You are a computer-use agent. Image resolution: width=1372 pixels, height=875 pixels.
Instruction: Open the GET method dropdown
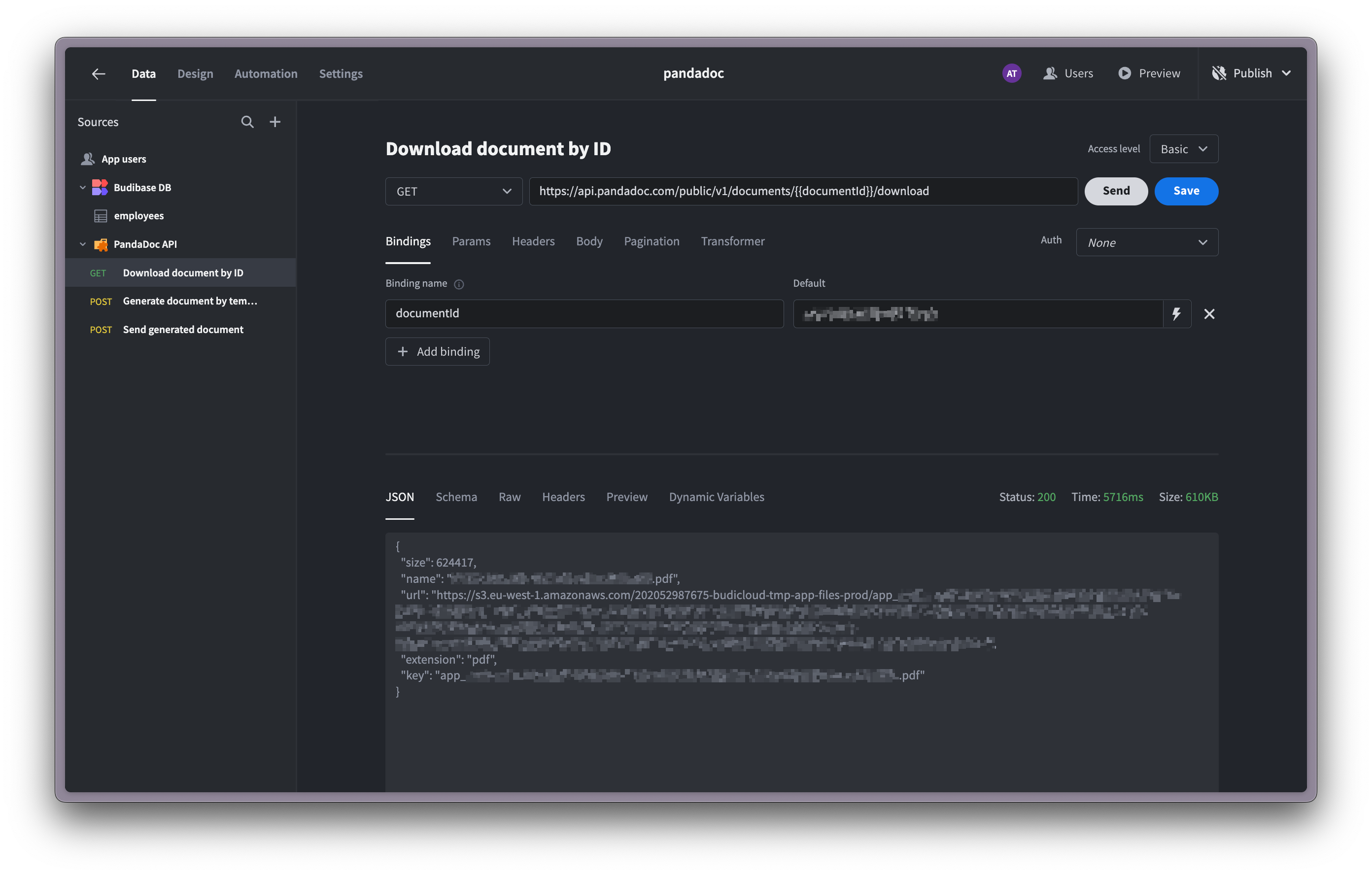pyautogui.click(x=453, y=191)
